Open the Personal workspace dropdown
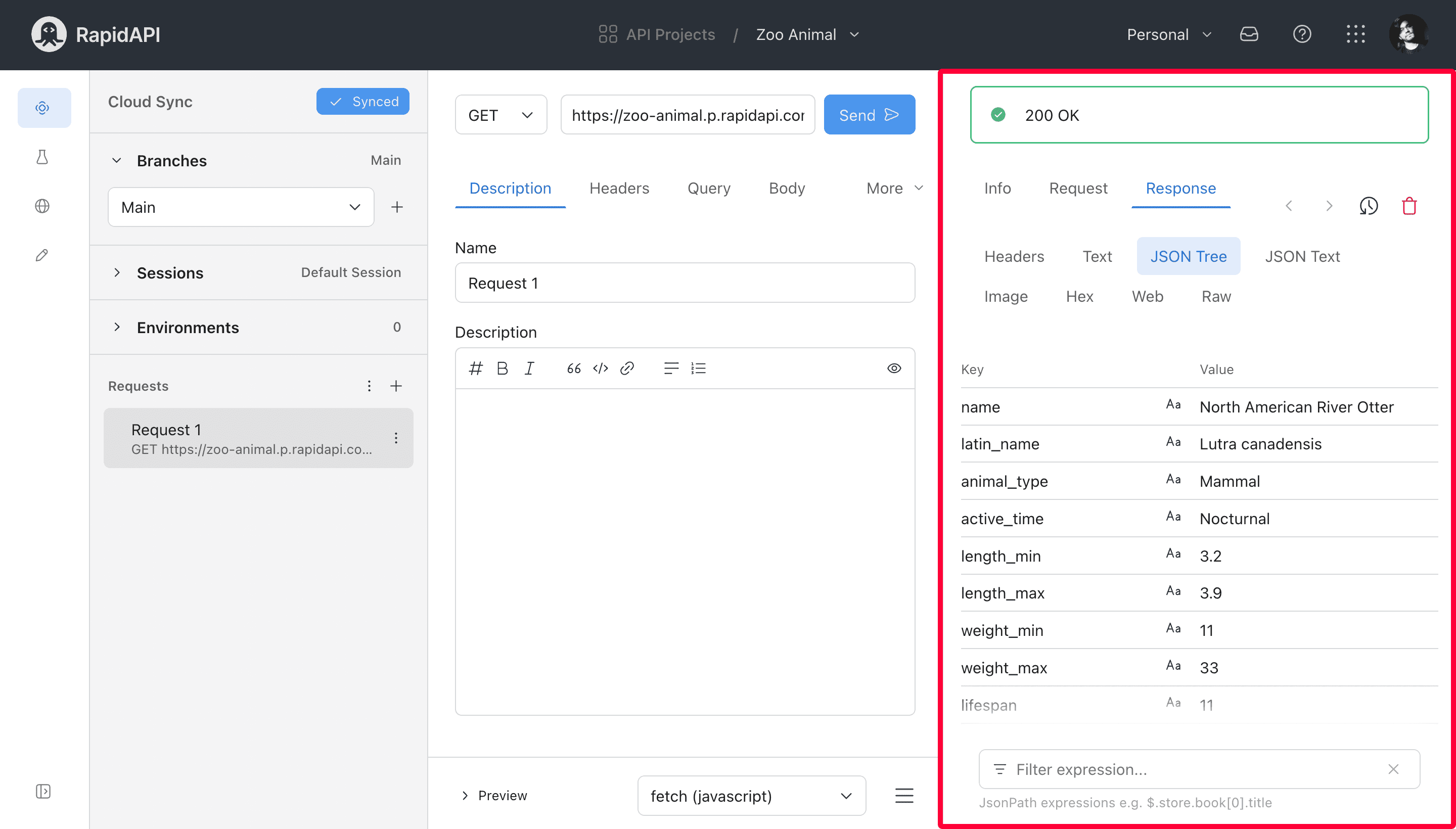The width and height of the screenshot is (1456, 829). (1169, 35)
